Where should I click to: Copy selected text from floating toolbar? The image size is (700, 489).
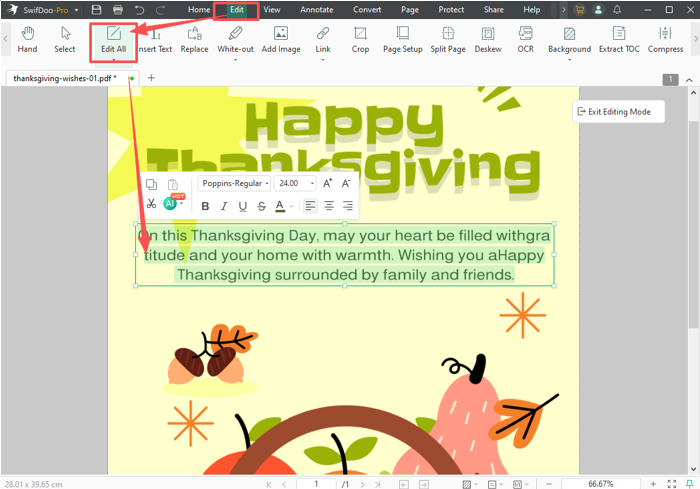click(151, 184)
